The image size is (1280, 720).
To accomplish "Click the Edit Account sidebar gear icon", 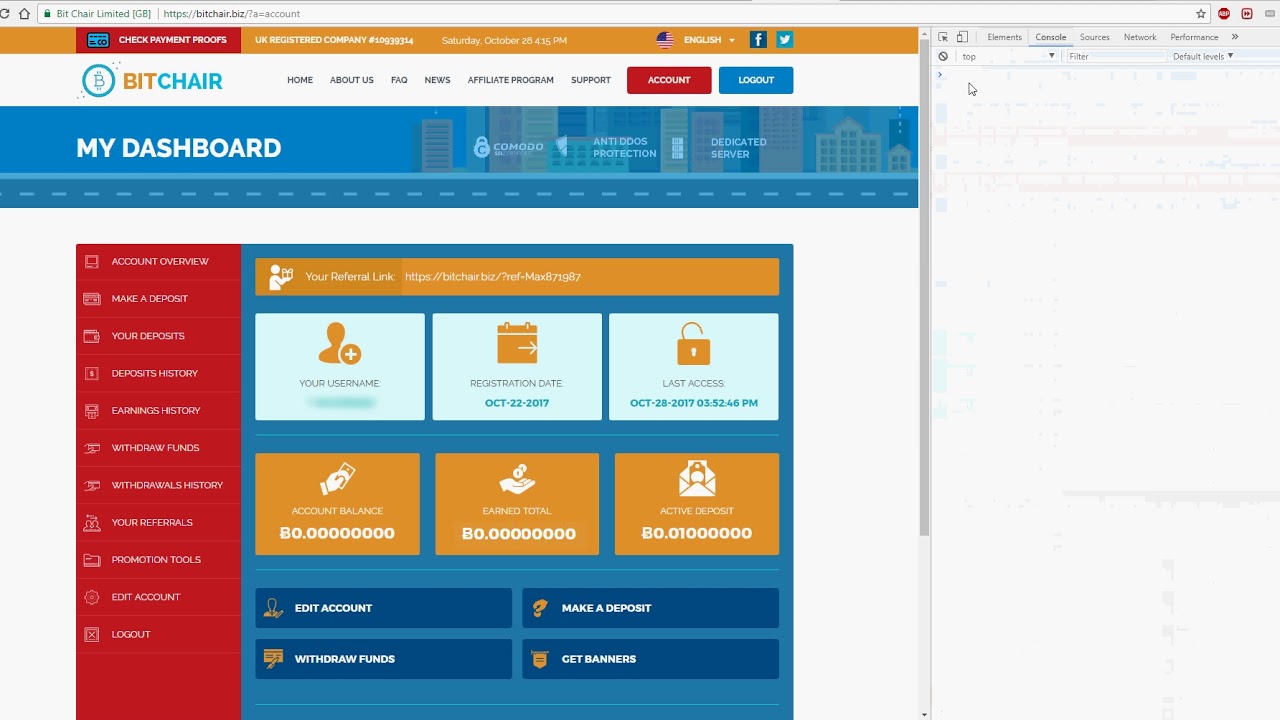I will (x=92, y=597).
